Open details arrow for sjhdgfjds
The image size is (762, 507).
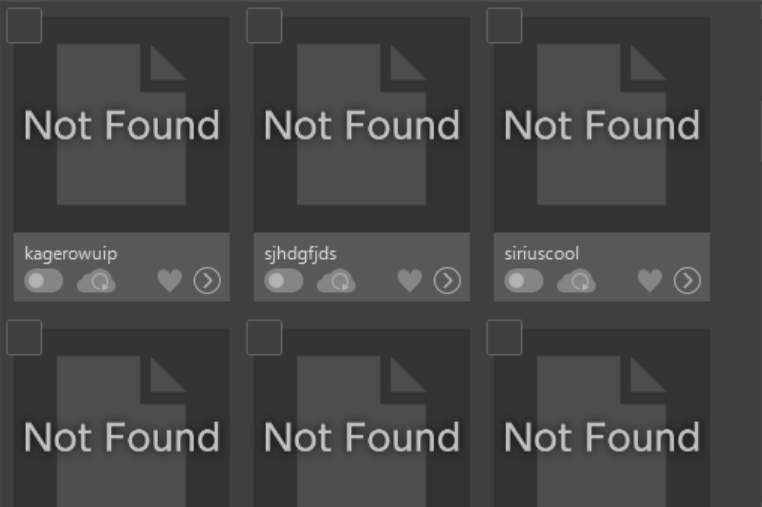pyautogui.click(x=447, y=280)
